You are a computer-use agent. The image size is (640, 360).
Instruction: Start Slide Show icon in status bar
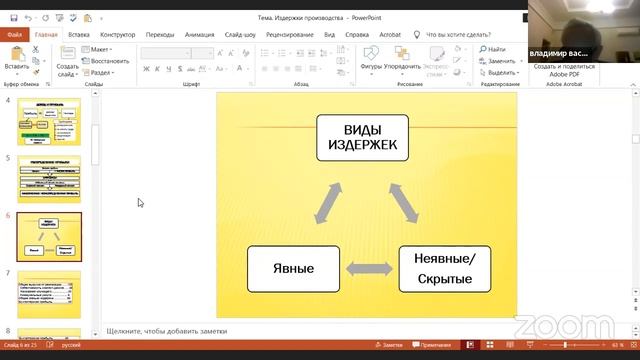pos(530,345)
